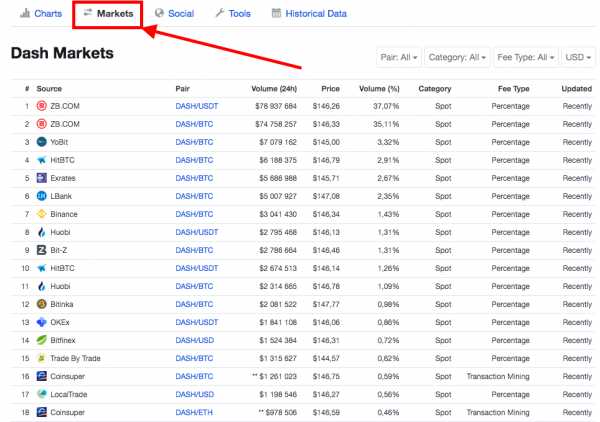Click the Bitfinex leaf icon
600x422 pixels.
[x=41, y=340]
